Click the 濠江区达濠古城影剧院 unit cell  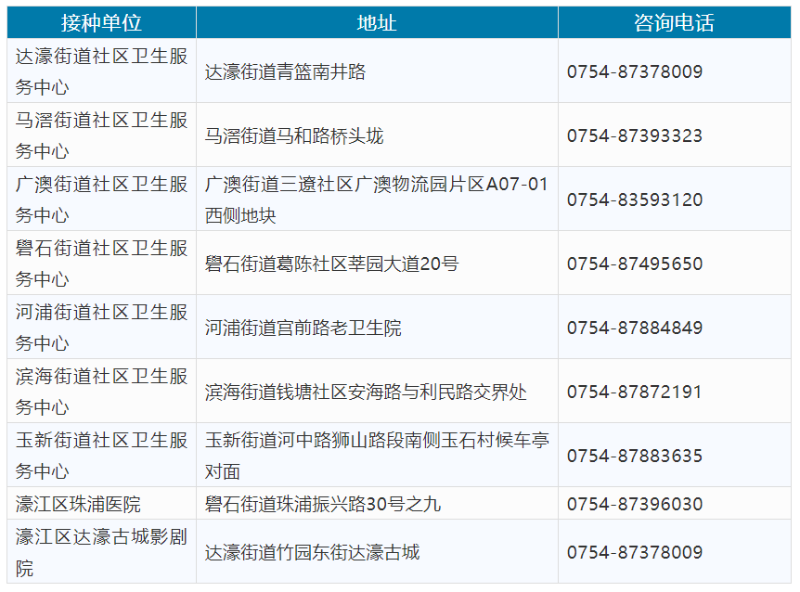[101, 551]
